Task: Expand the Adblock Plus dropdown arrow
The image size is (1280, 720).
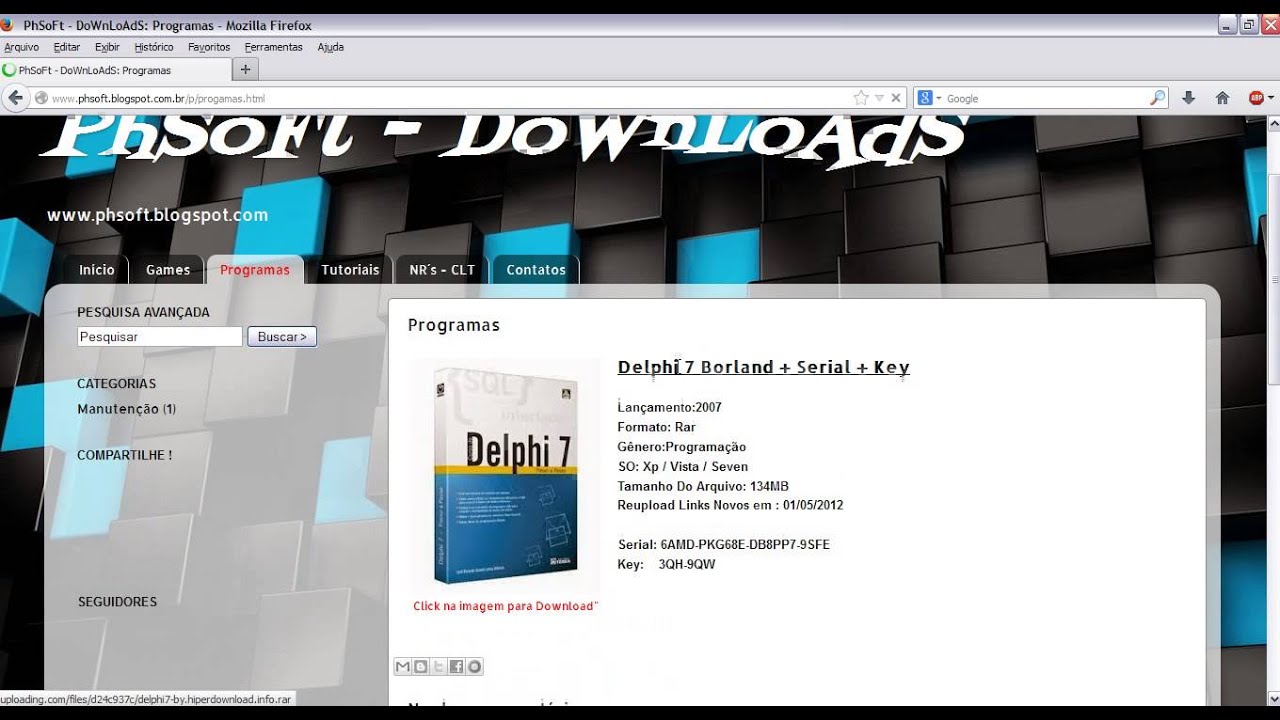Action: tap(1271, 98)
